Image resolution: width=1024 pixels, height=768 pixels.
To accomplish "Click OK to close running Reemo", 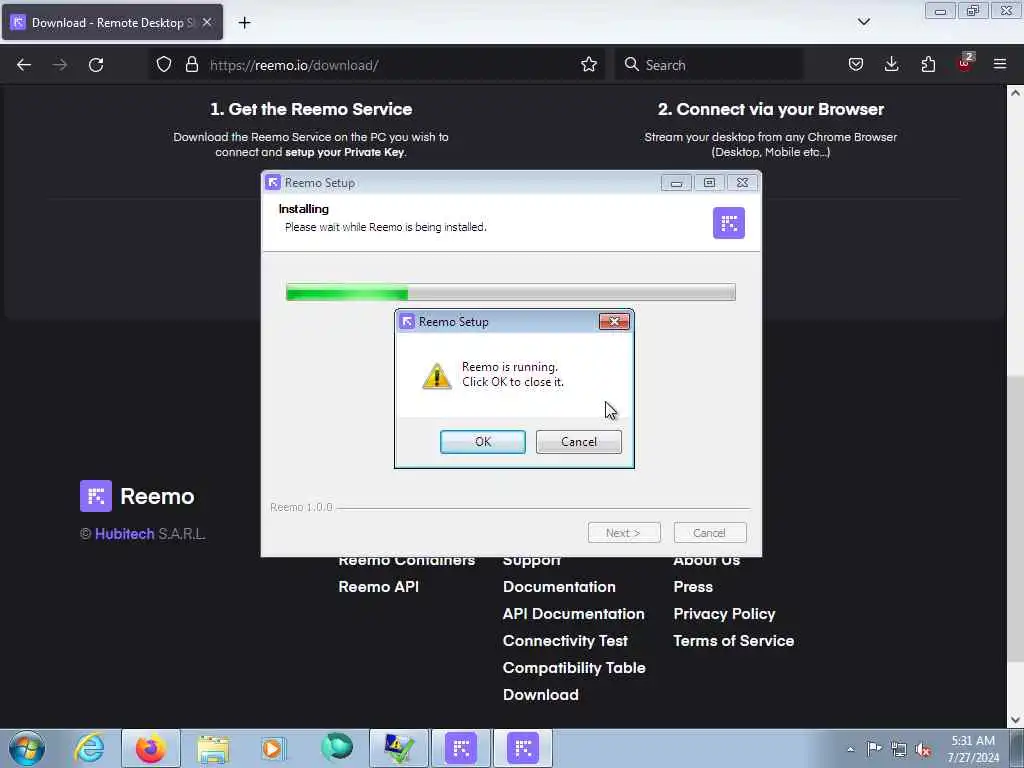I will point(483,441).
